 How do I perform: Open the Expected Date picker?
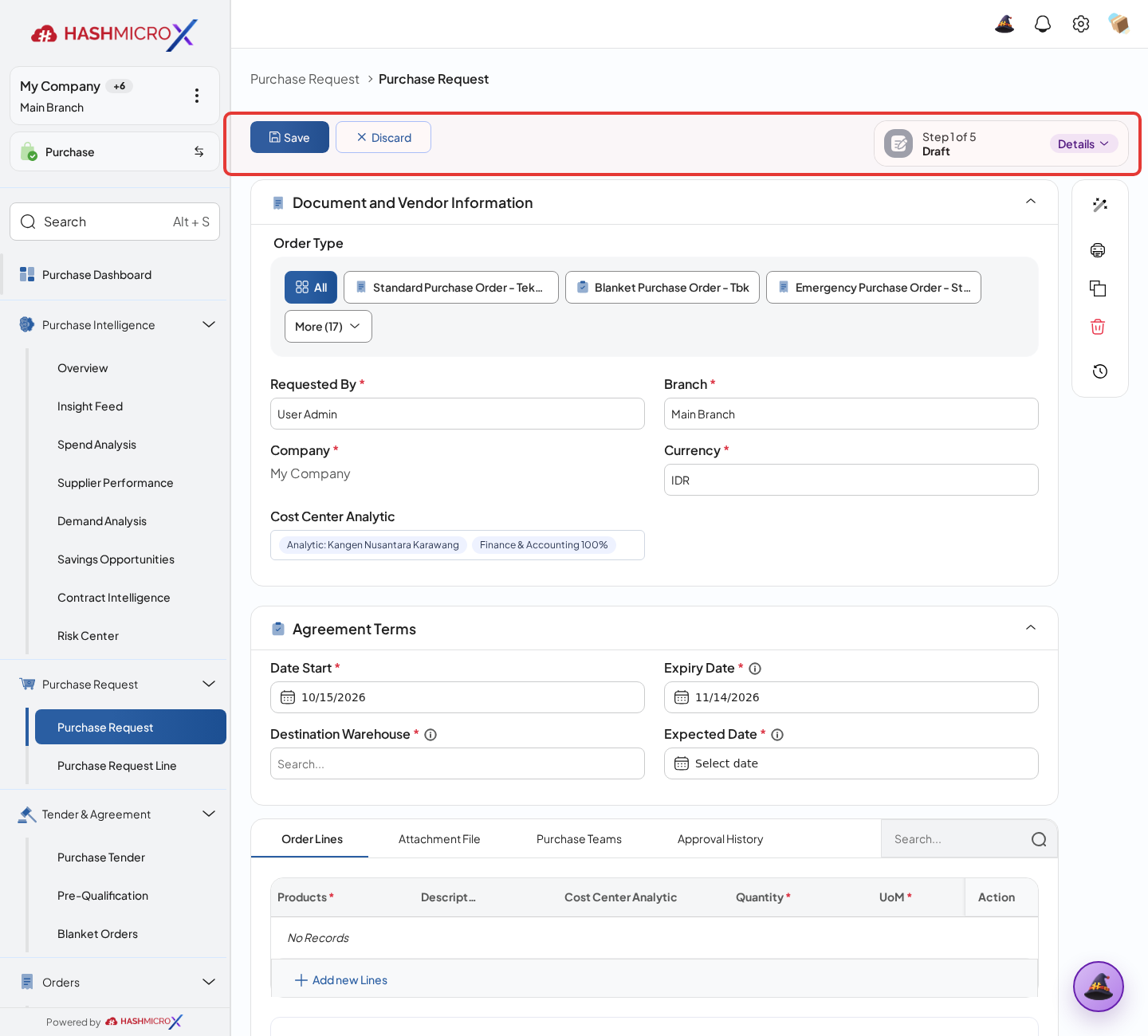(x=851, y=763)
